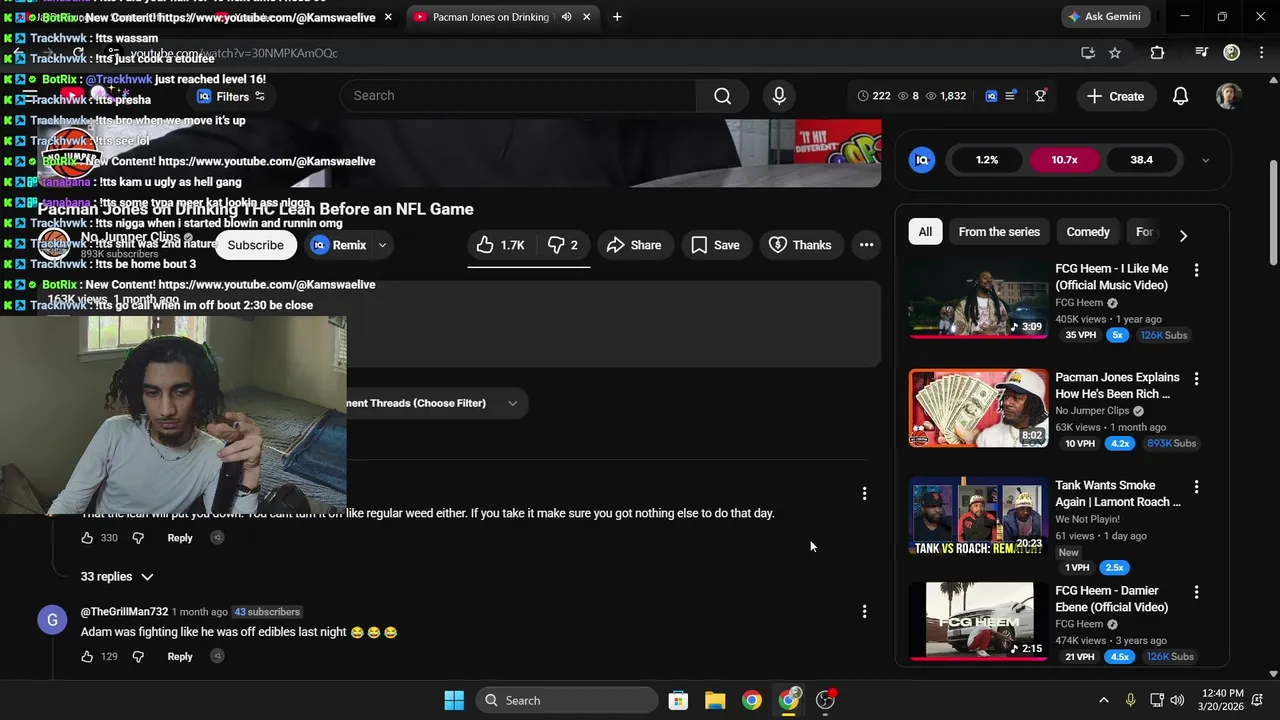Open Pacman Jones Explains money thumbnail
This screenshot has height=720, width=1280.
[978, 408]
